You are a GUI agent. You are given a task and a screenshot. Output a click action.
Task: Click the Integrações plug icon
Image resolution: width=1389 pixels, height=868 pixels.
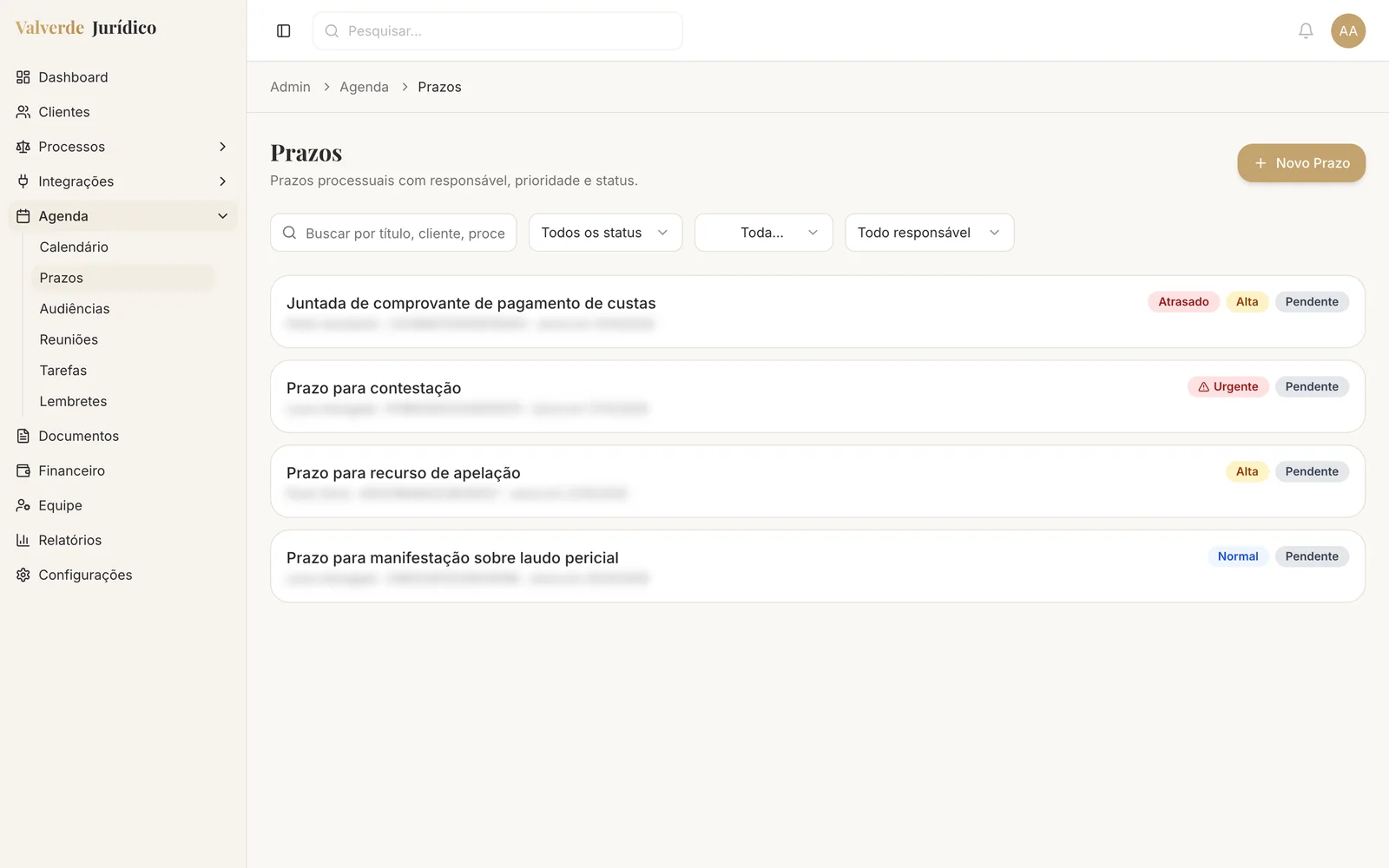23,181
